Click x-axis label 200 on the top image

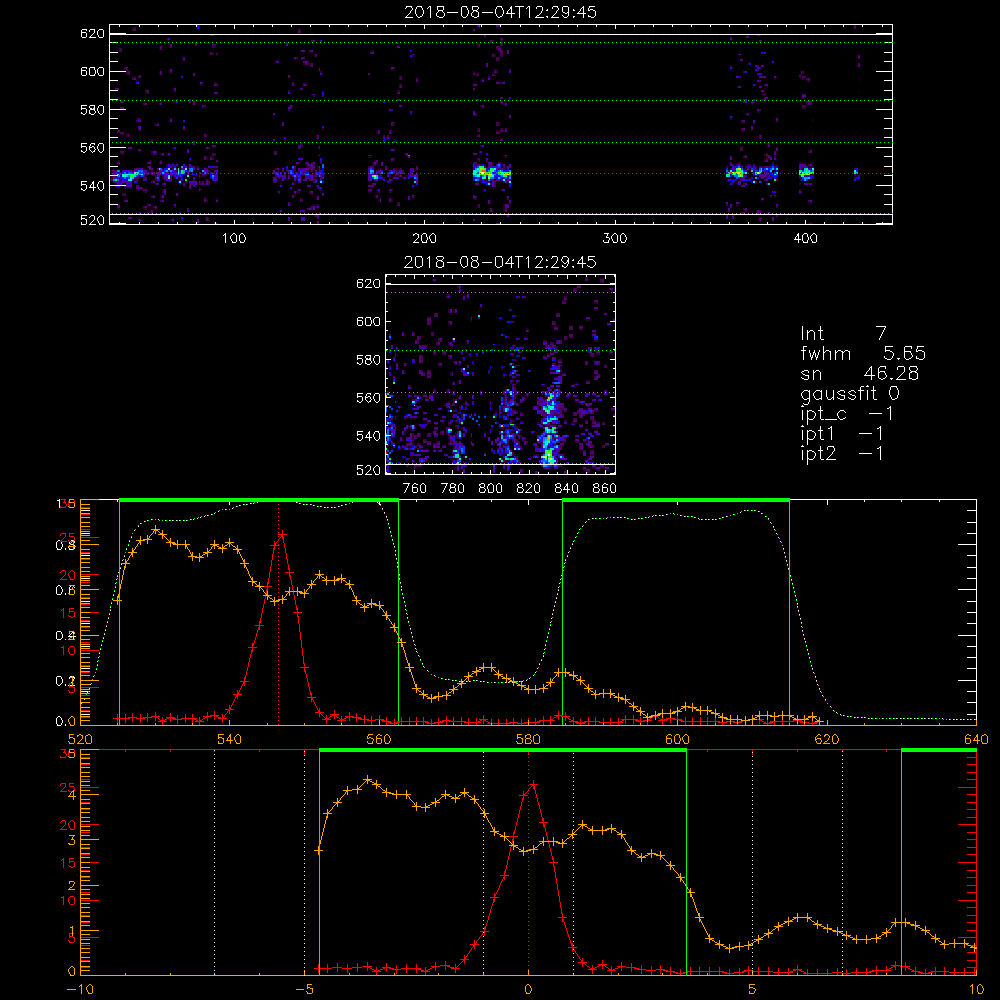[424, 239]
